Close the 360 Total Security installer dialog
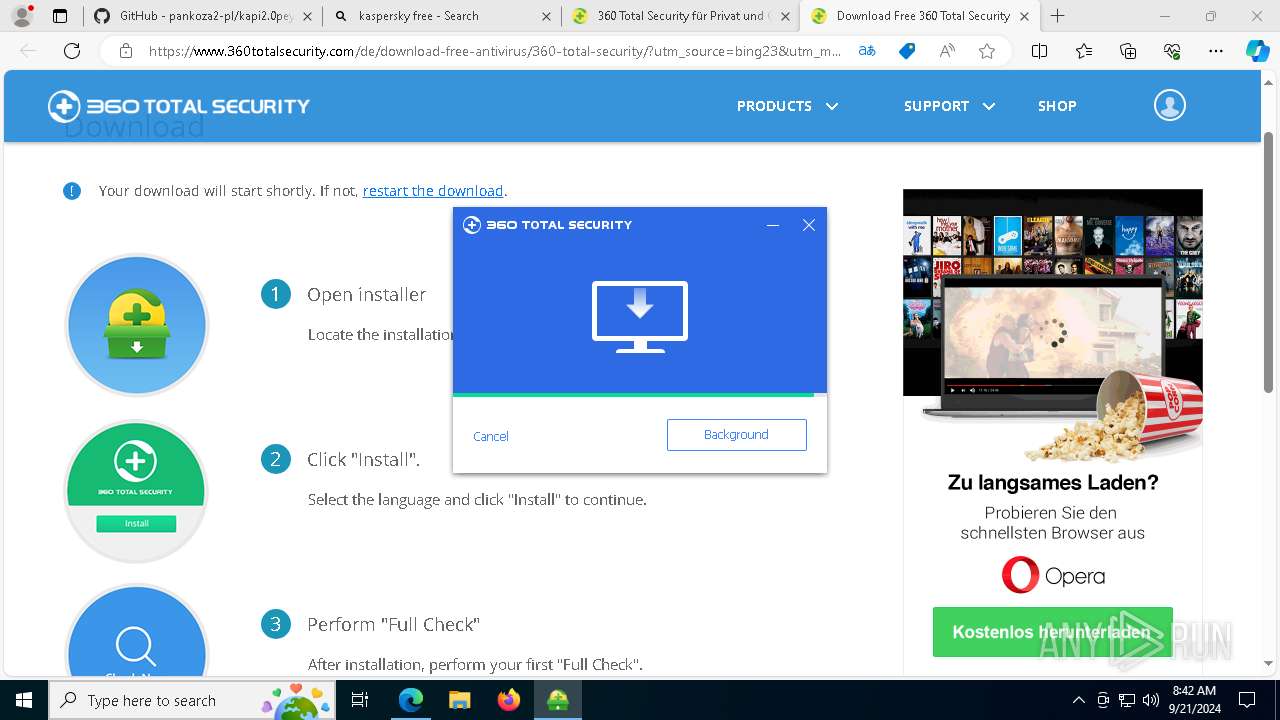Viewport: 1280px width, 720px height. tap(809, 225)
